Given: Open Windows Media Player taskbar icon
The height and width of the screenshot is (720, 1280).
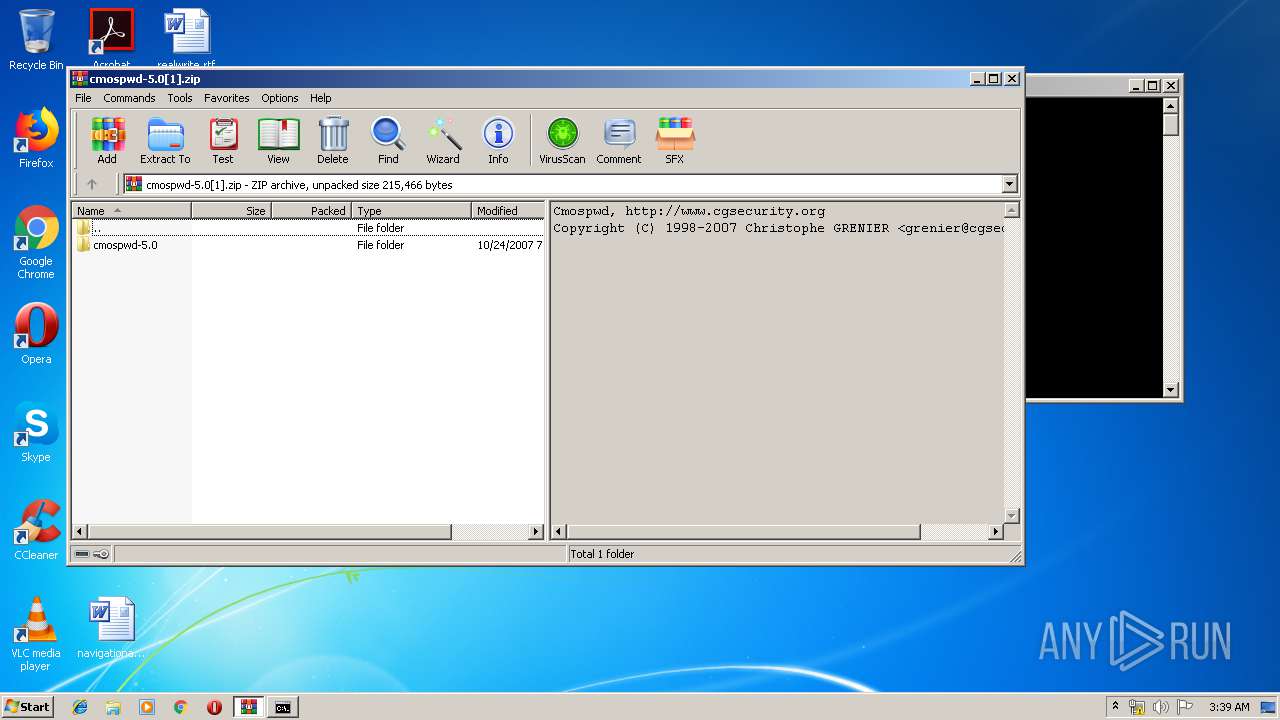Looking at the screenshot, I should pyautogui.click(x=147, y=707).
